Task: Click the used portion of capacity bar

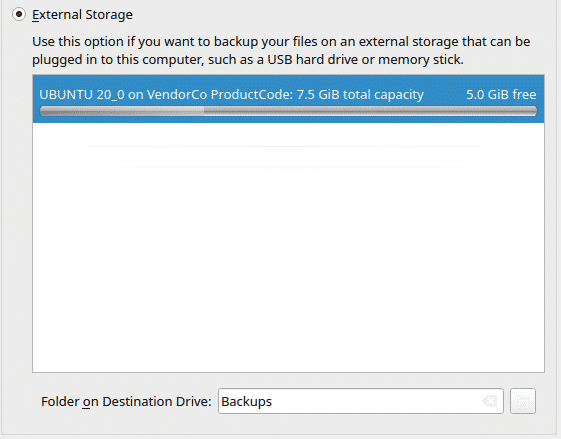Action: (122, 111)
